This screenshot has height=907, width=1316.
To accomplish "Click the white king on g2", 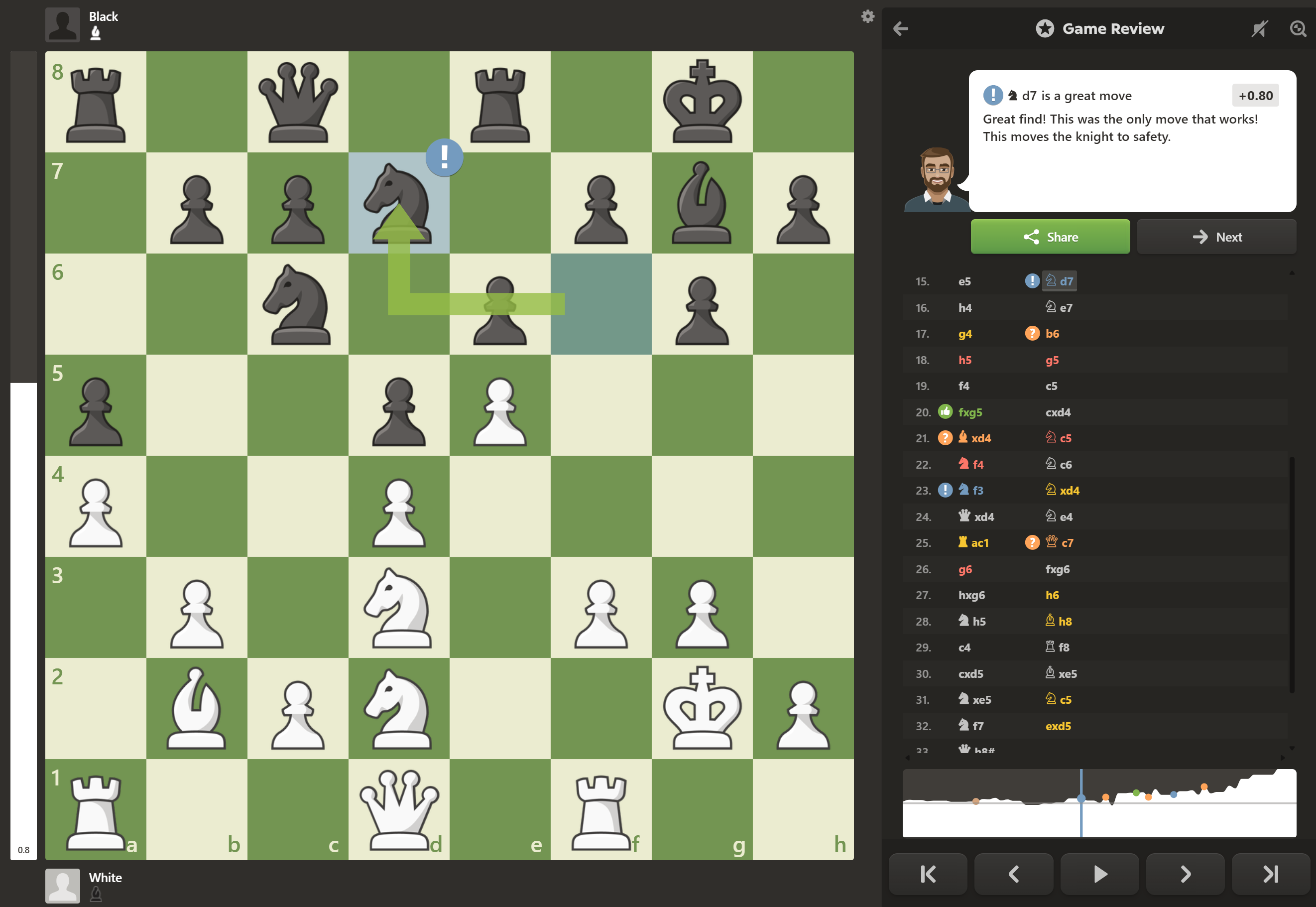I will [702, 708].
